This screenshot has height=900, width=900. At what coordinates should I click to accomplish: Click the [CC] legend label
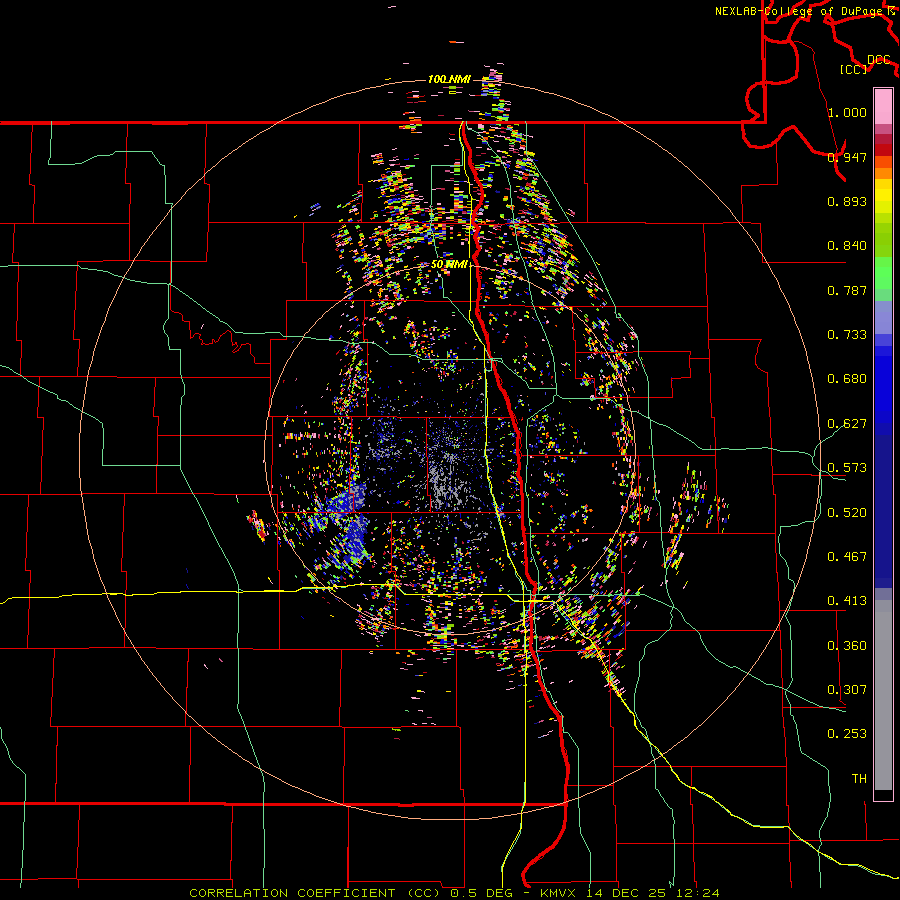[854, 69]
